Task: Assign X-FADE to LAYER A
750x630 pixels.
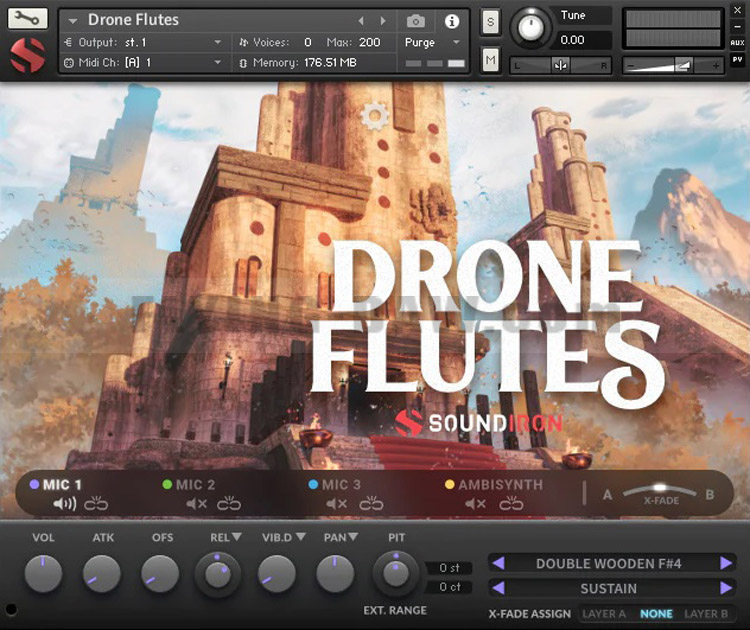Action: click(x=604, y=614)
